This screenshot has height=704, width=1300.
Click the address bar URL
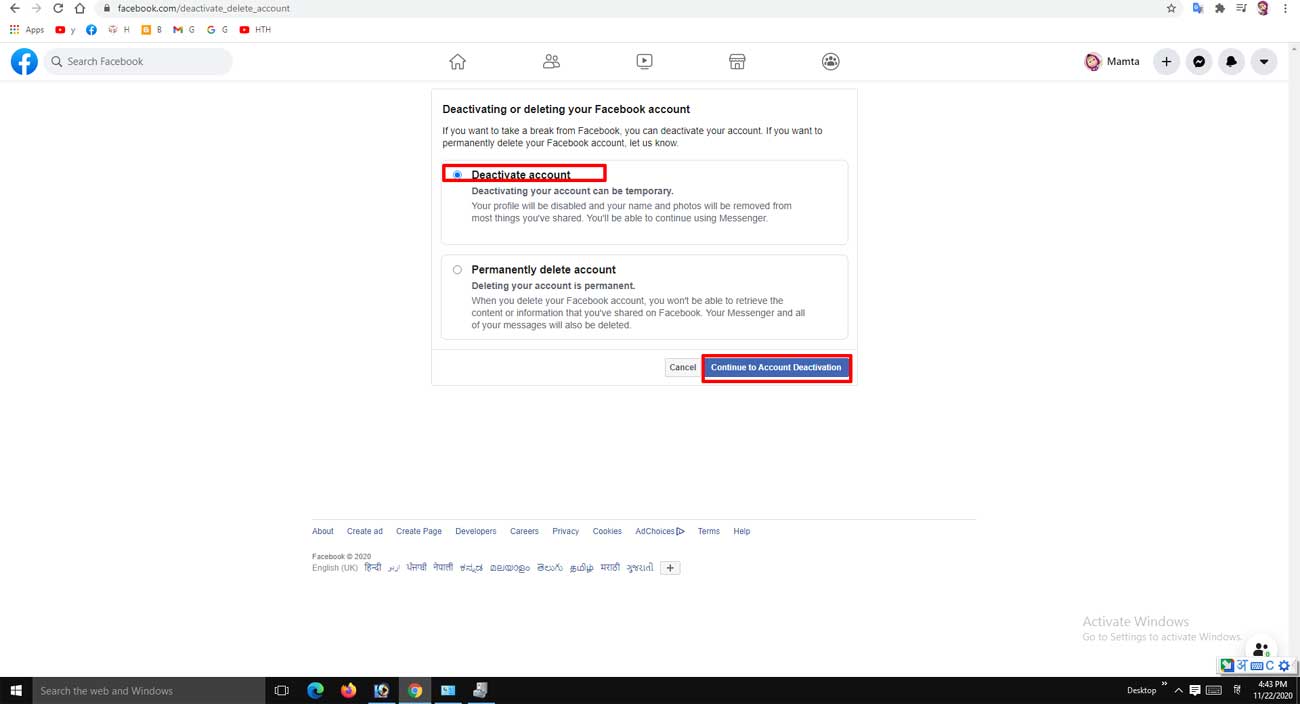pyautogui.click(x=203, y=8)
